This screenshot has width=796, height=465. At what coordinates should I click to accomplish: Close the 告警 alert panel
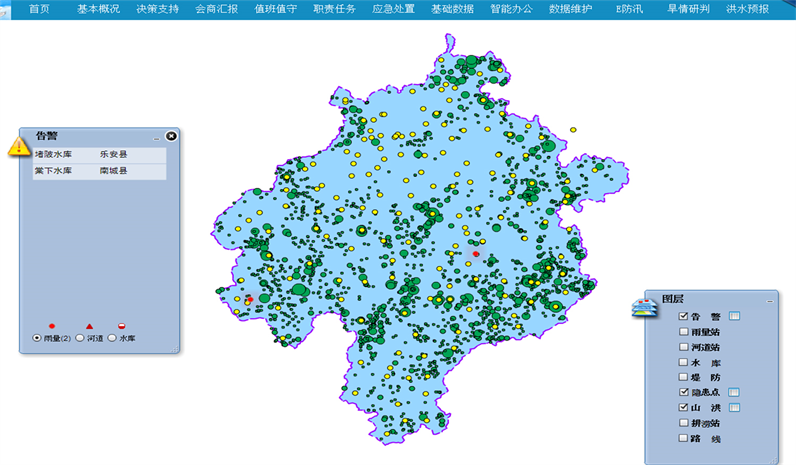pos(171,136)
